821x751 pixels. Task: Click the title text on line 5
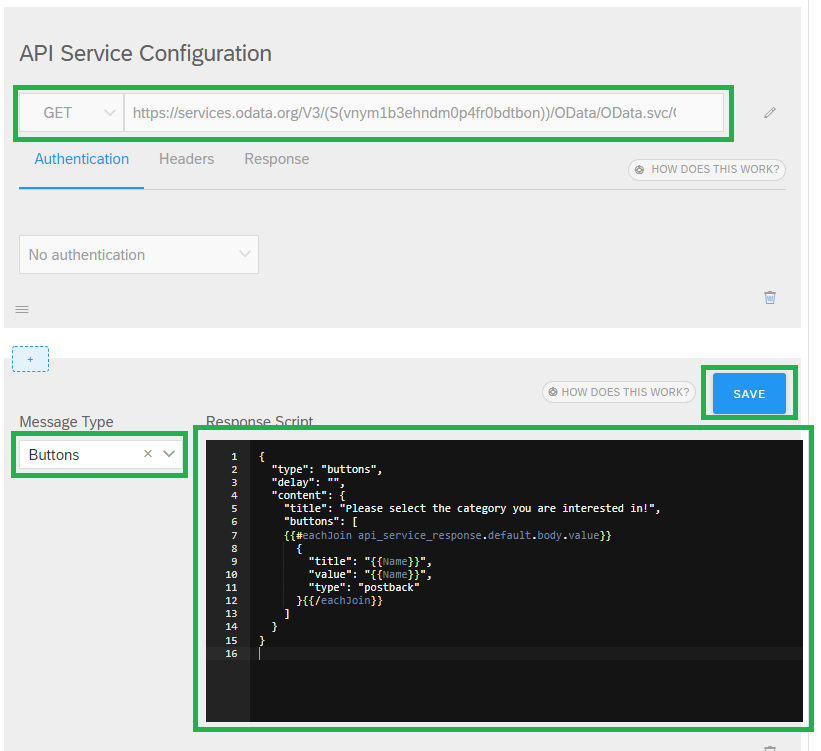(x=472, y=508)
